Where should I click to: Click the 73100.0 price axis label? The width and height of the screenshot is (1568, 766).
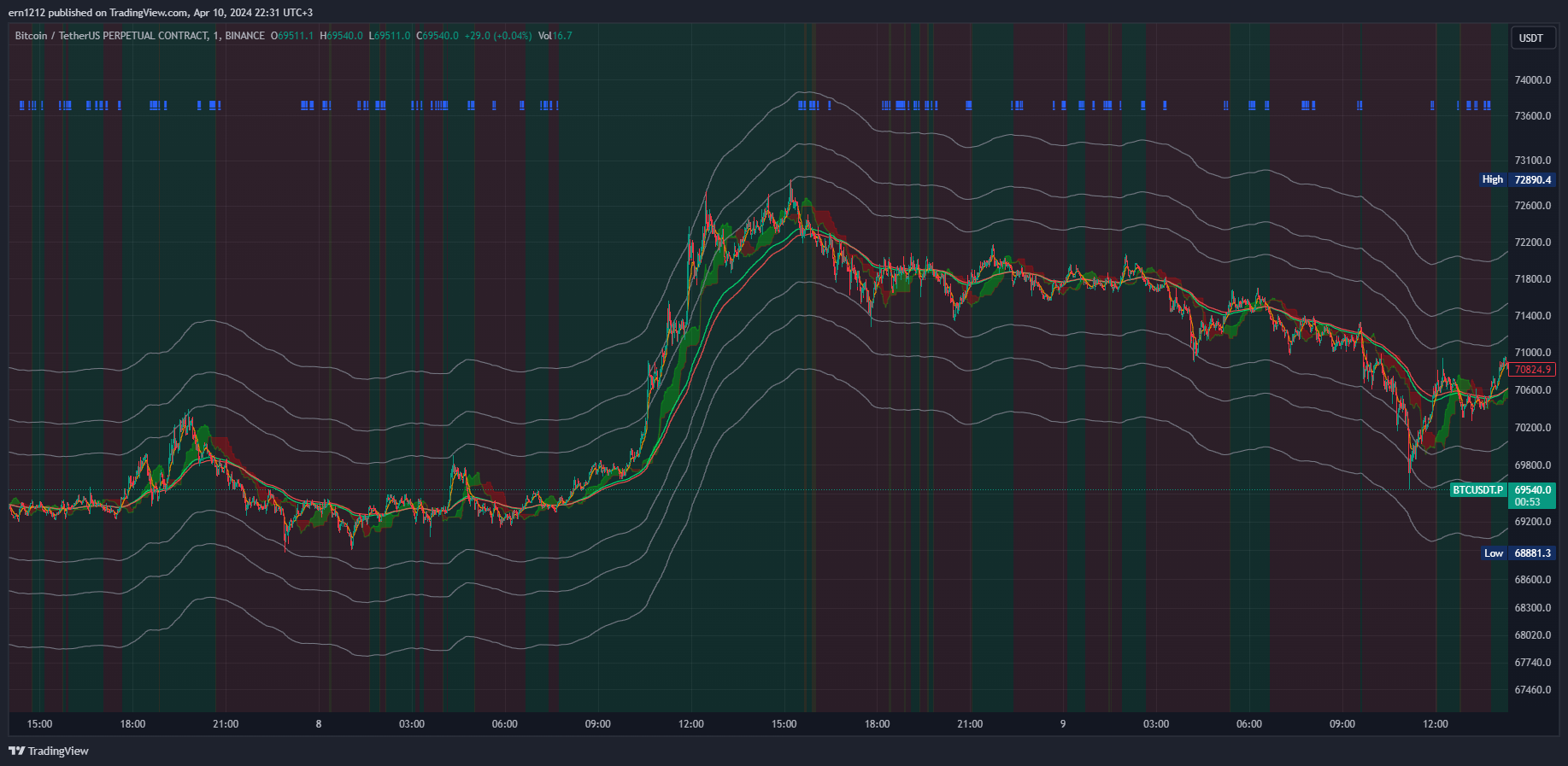tap(1533, 161)
